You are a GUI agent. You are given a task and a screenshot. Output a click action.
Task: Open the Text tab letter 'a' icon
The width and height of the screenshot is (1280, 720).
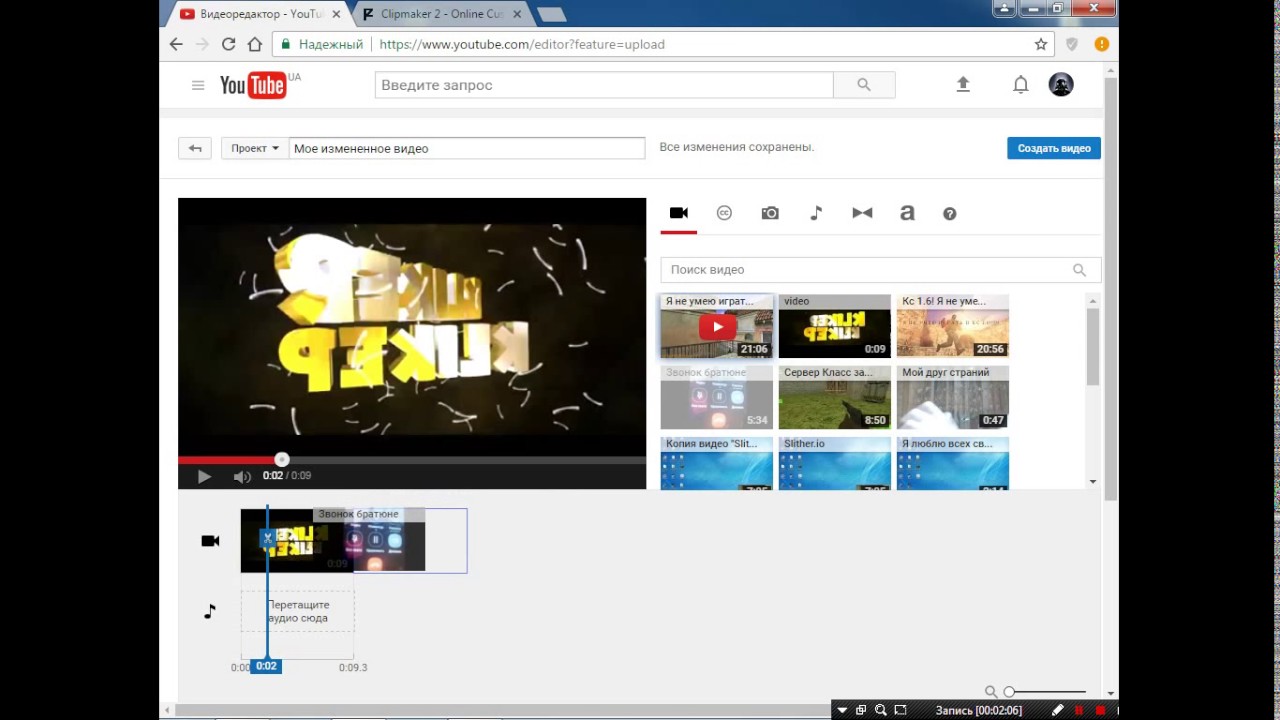click(x=907, y=213)
